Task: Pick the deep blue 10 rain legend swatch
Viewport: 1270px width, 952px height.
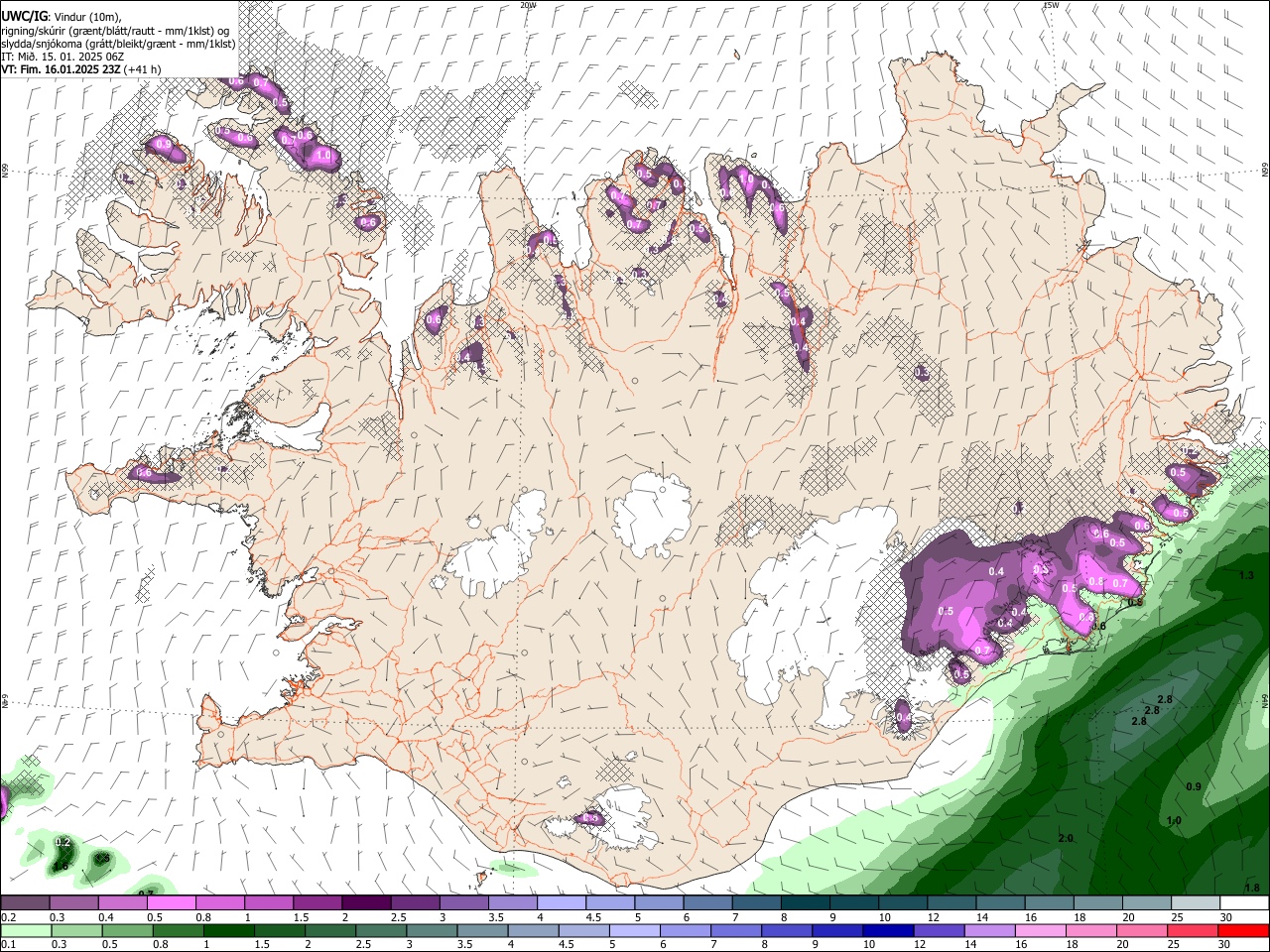Action: [887, 930]
